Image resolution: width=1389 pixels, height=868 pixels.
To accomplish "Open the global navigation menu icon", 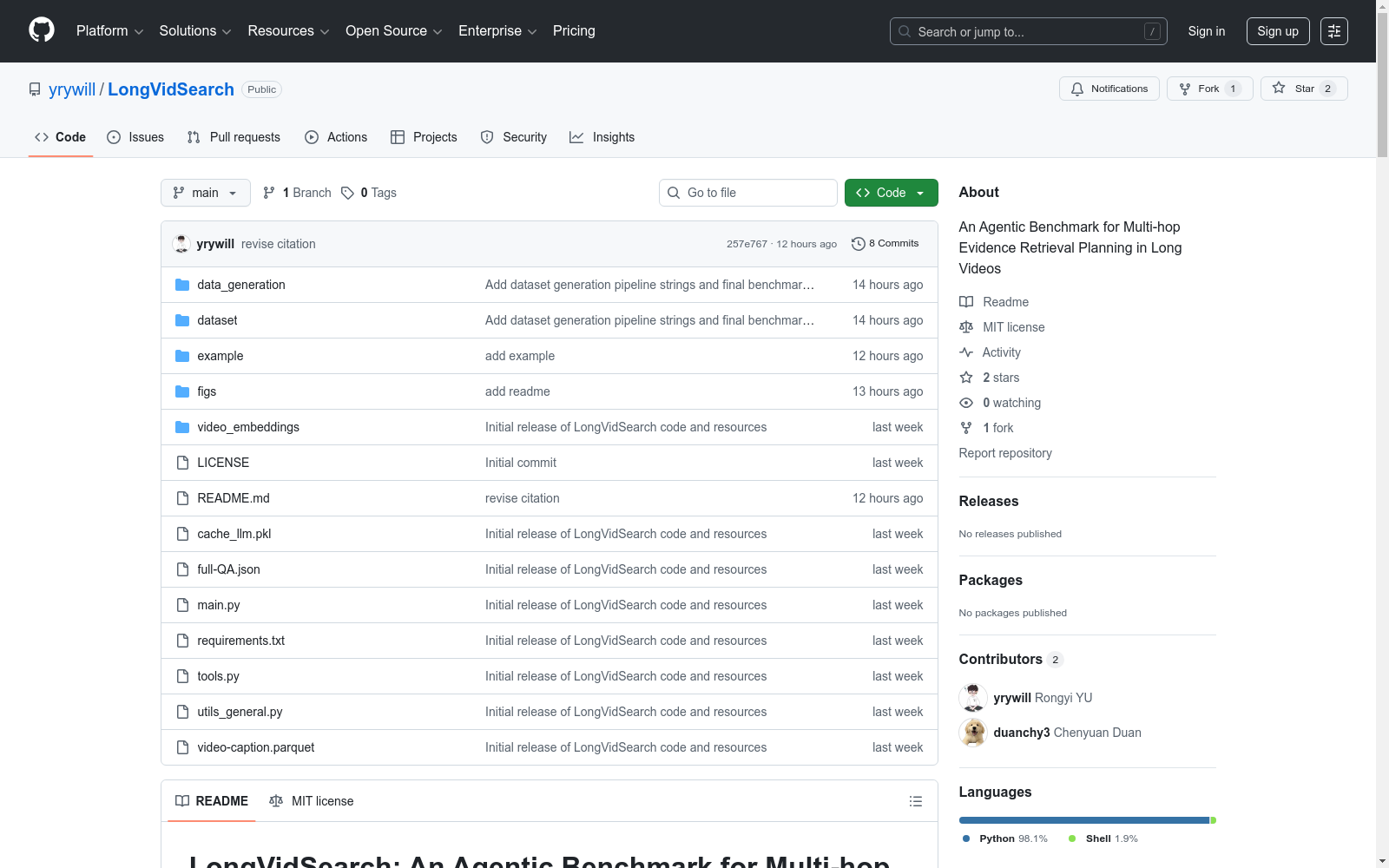I will pos(1334,31).
